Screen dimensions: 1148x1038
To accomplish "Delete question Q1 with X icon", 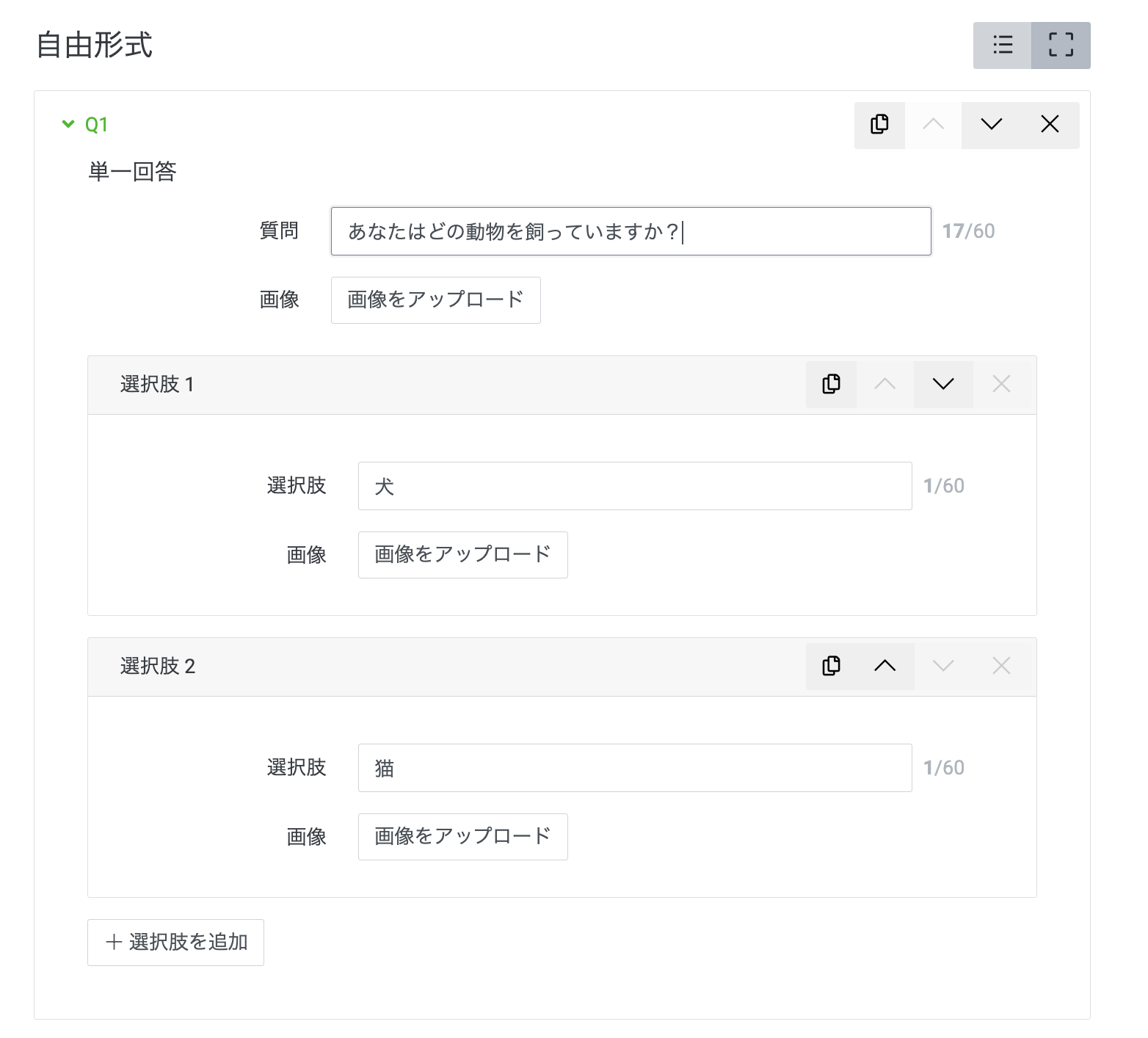I will 1050,125.
